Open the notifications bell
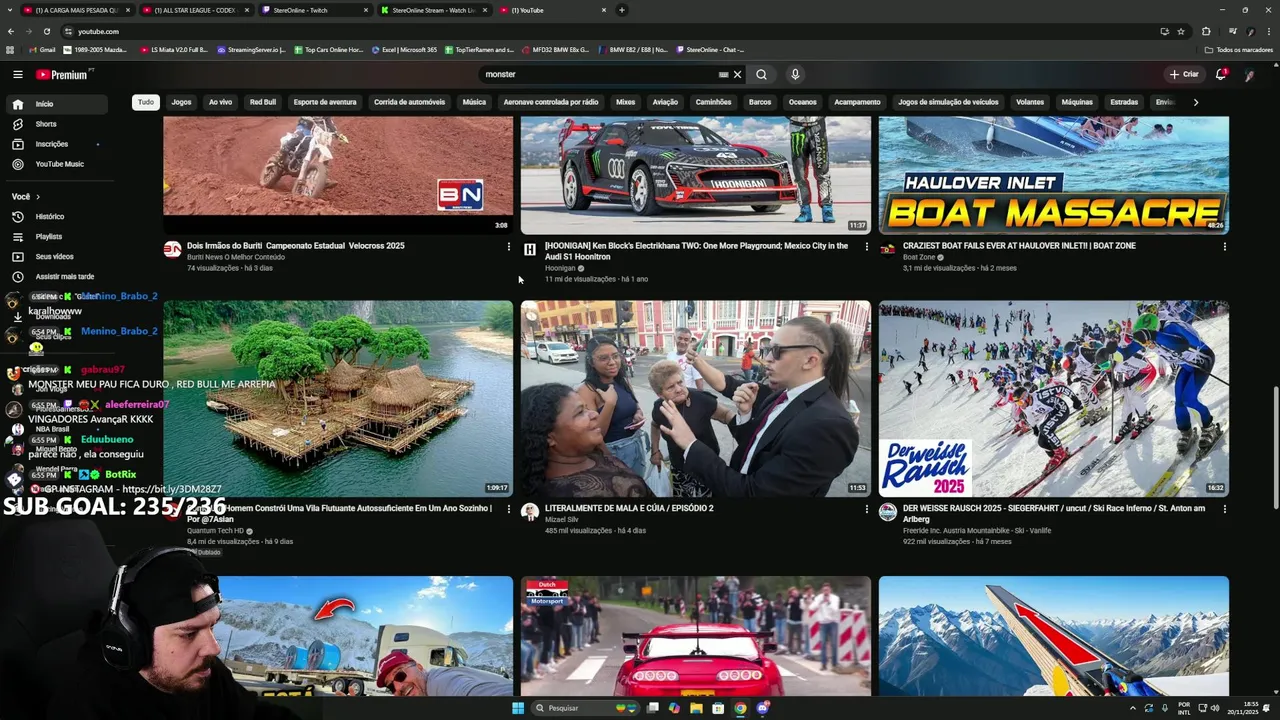This screenshot has width=1280, height=720. pyautogui.click(x=1220, y=74)
